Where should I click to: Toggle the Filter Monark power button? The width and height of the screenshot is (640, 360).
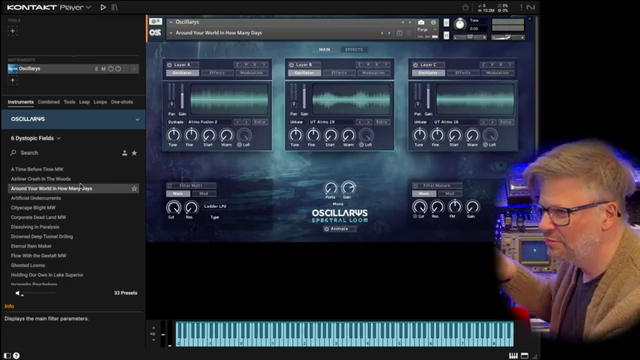click(416, 186)
